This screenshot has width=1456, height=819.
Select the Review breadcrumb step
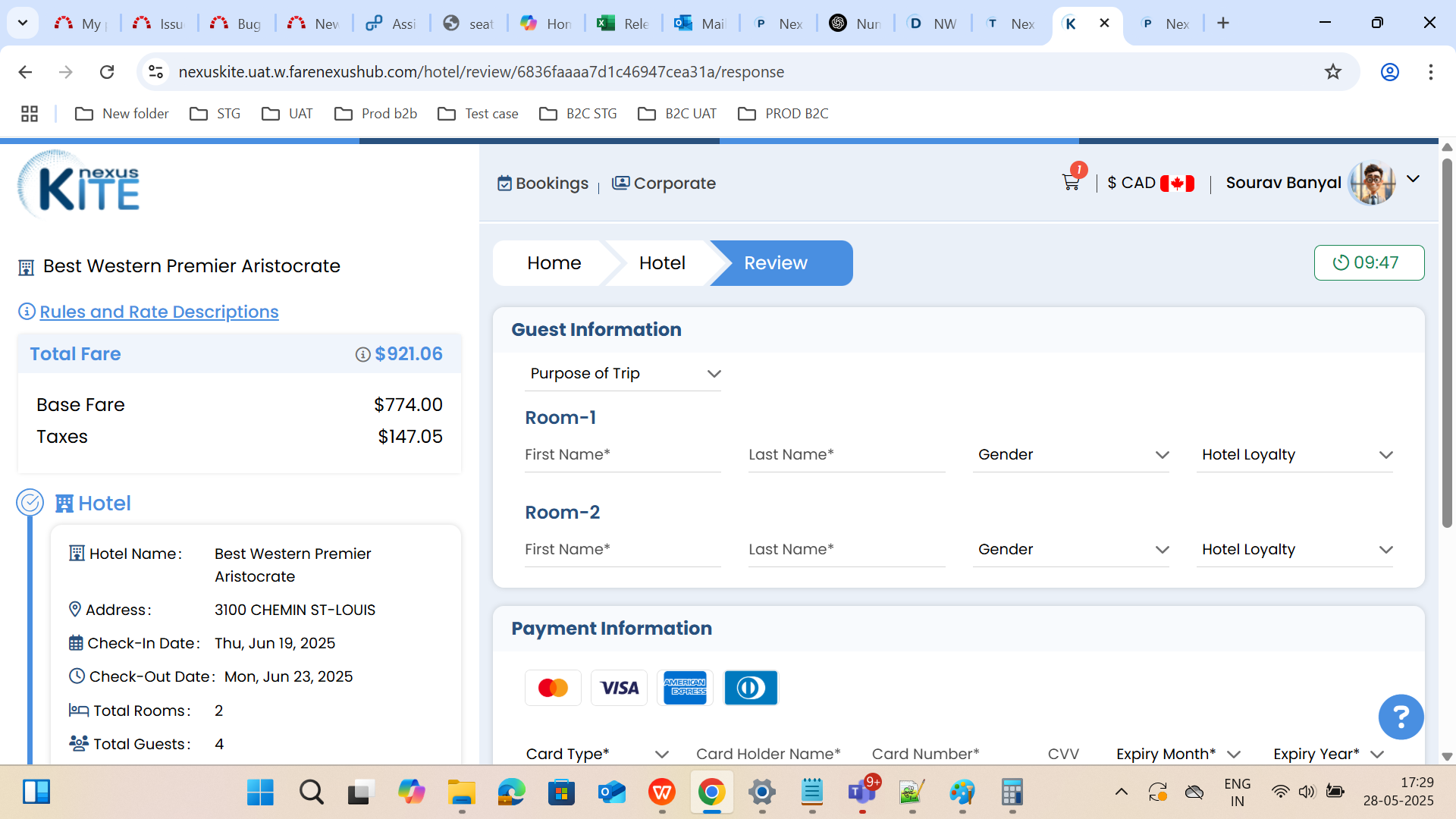[781, 263]
